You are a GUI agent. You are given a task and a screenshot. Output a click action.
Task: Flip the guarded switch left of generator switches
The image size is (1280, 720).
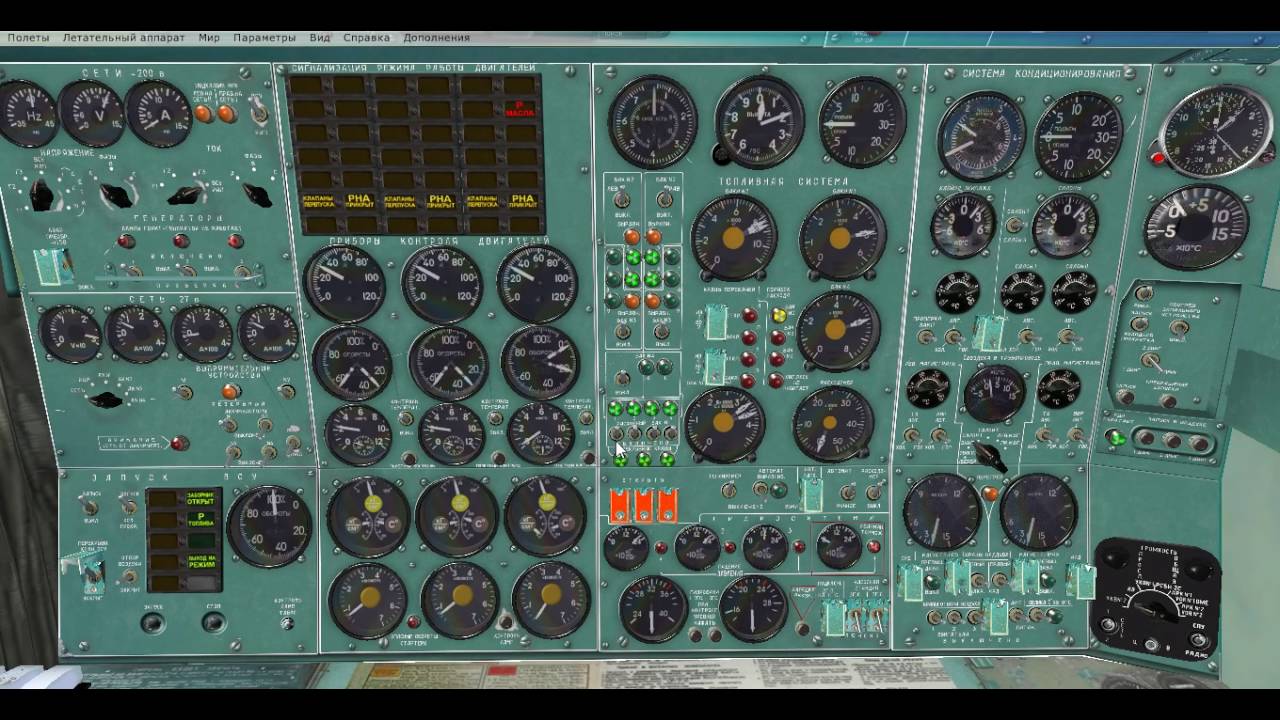point(52,264)
